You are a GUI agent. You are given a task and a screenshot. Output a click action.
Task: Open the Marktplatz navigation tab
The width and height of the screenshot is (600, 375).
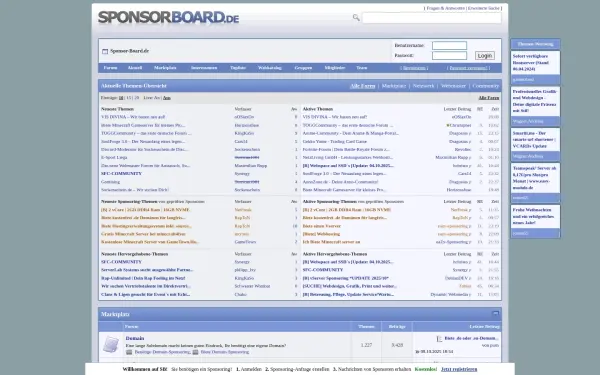(165, 68)
